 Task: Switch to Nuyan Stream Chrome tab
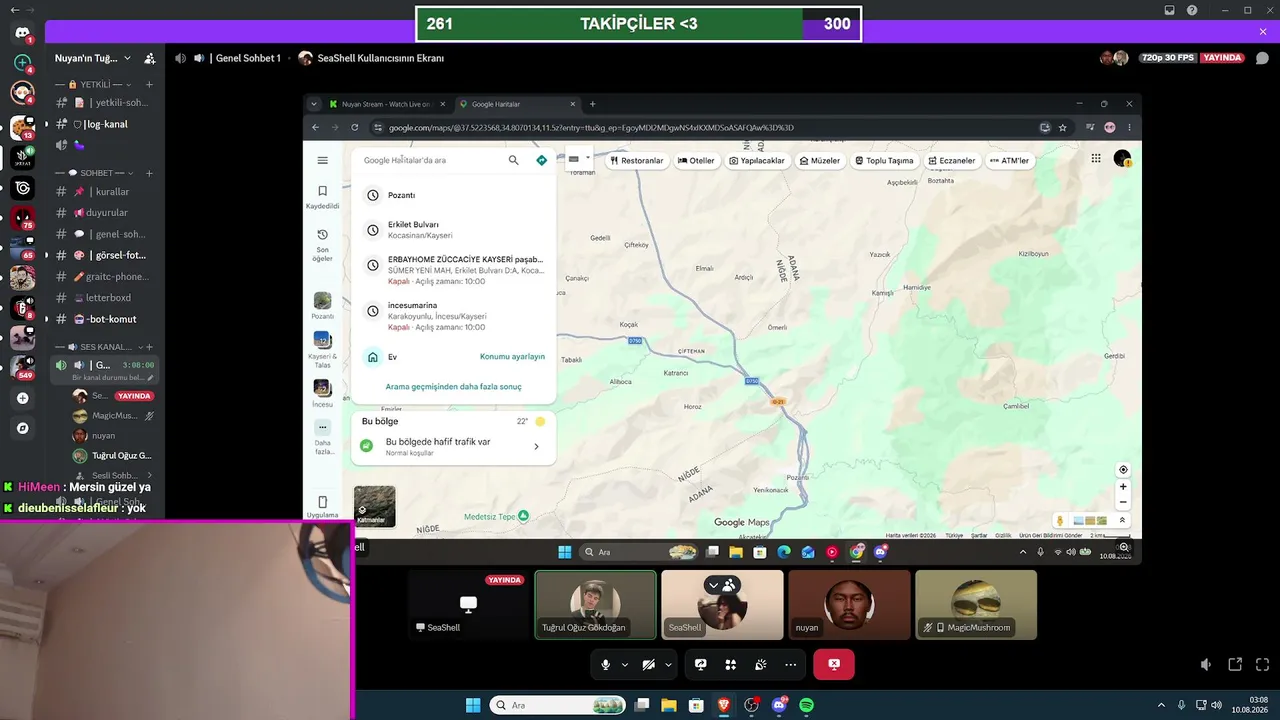tap(388, 104)
